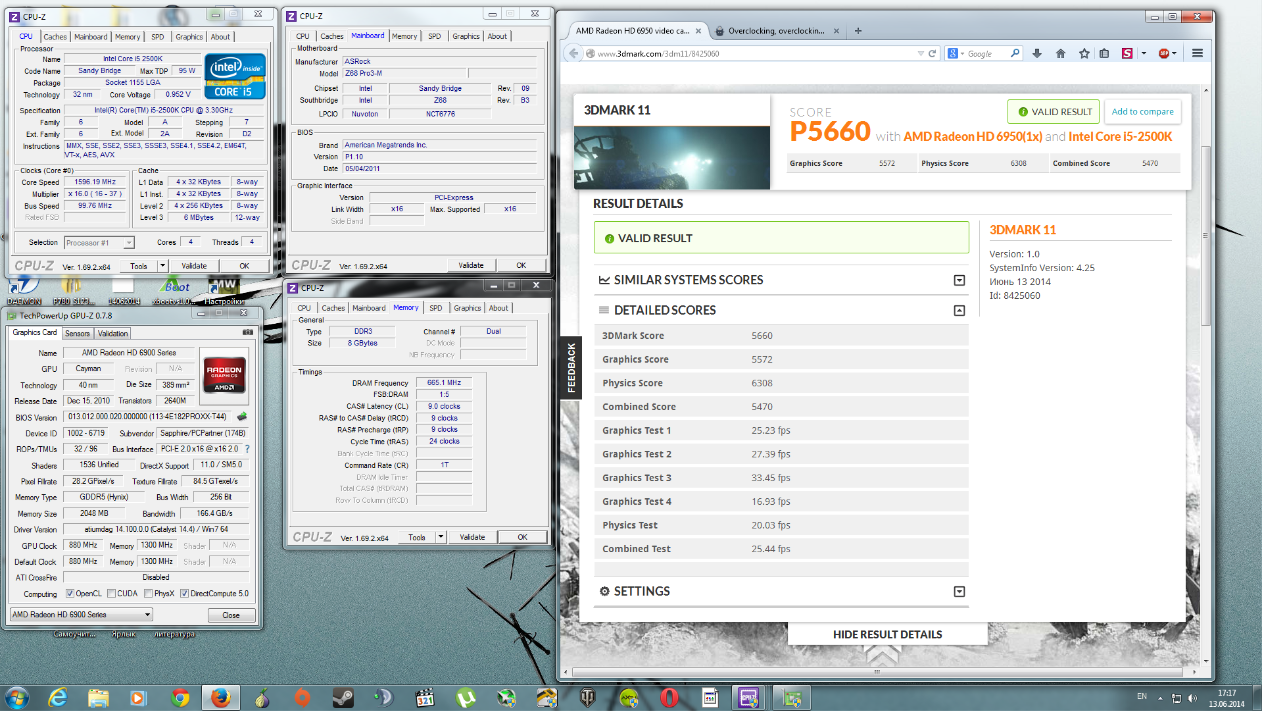Image resolution: width=1262 pixels, height=720 pixels.
Task: Switch to Validation tab in GPU-Z
Action: click(x=113, y=333)
